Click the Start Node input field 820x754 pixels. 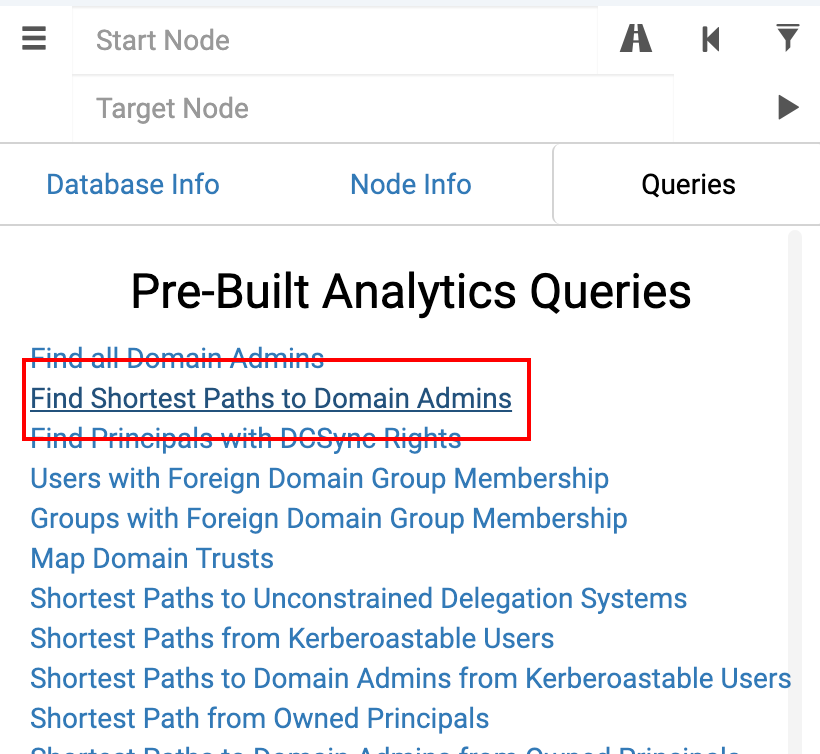click(335, 40)
